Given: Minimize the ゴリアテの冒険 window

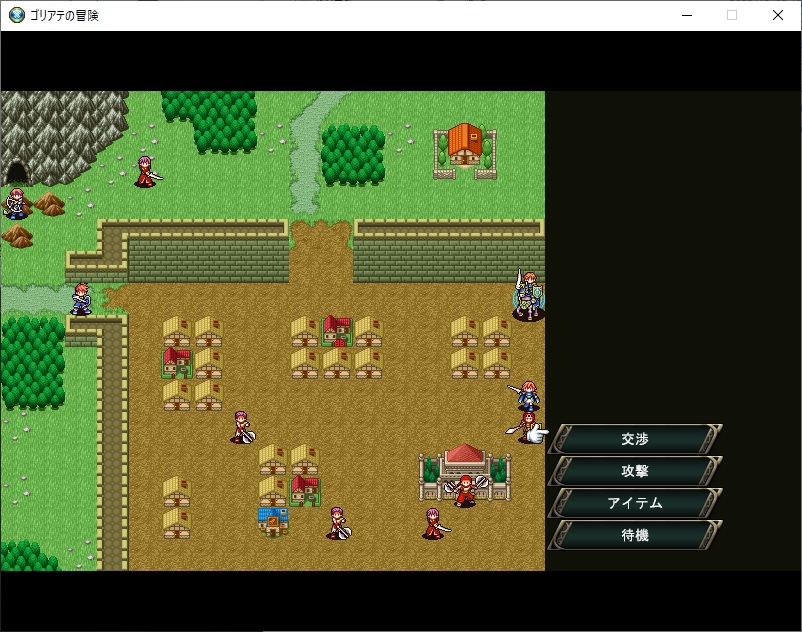Looking at the screenshot, I should pos(687,15).
